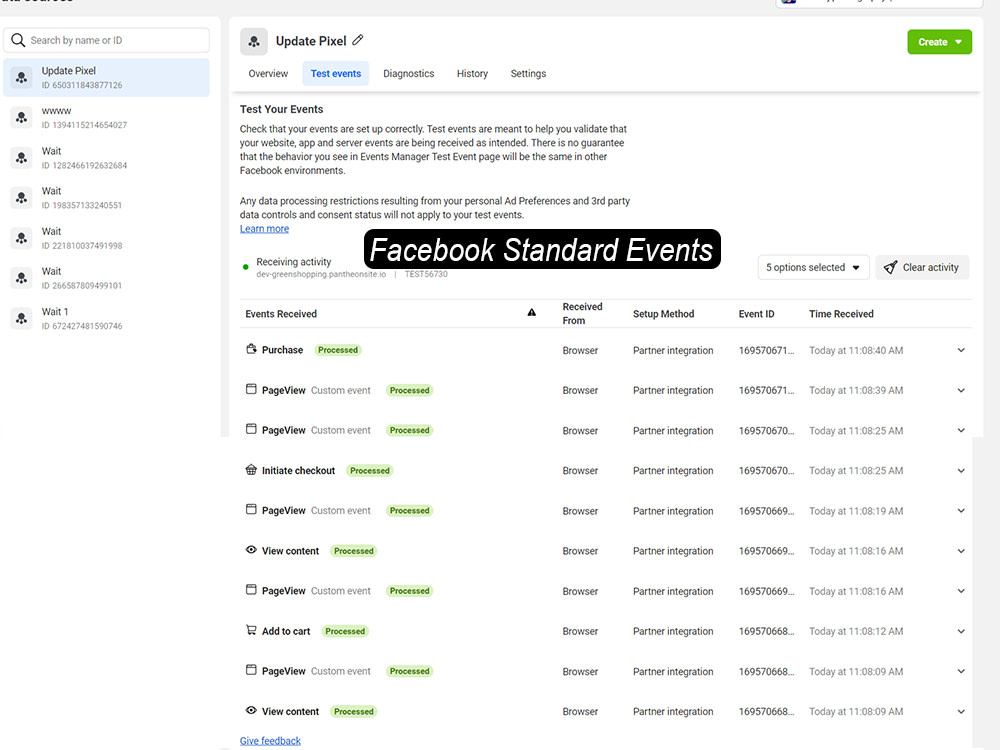Click 'Today at 11:08:12 AM' timestamp

point(856,631)
